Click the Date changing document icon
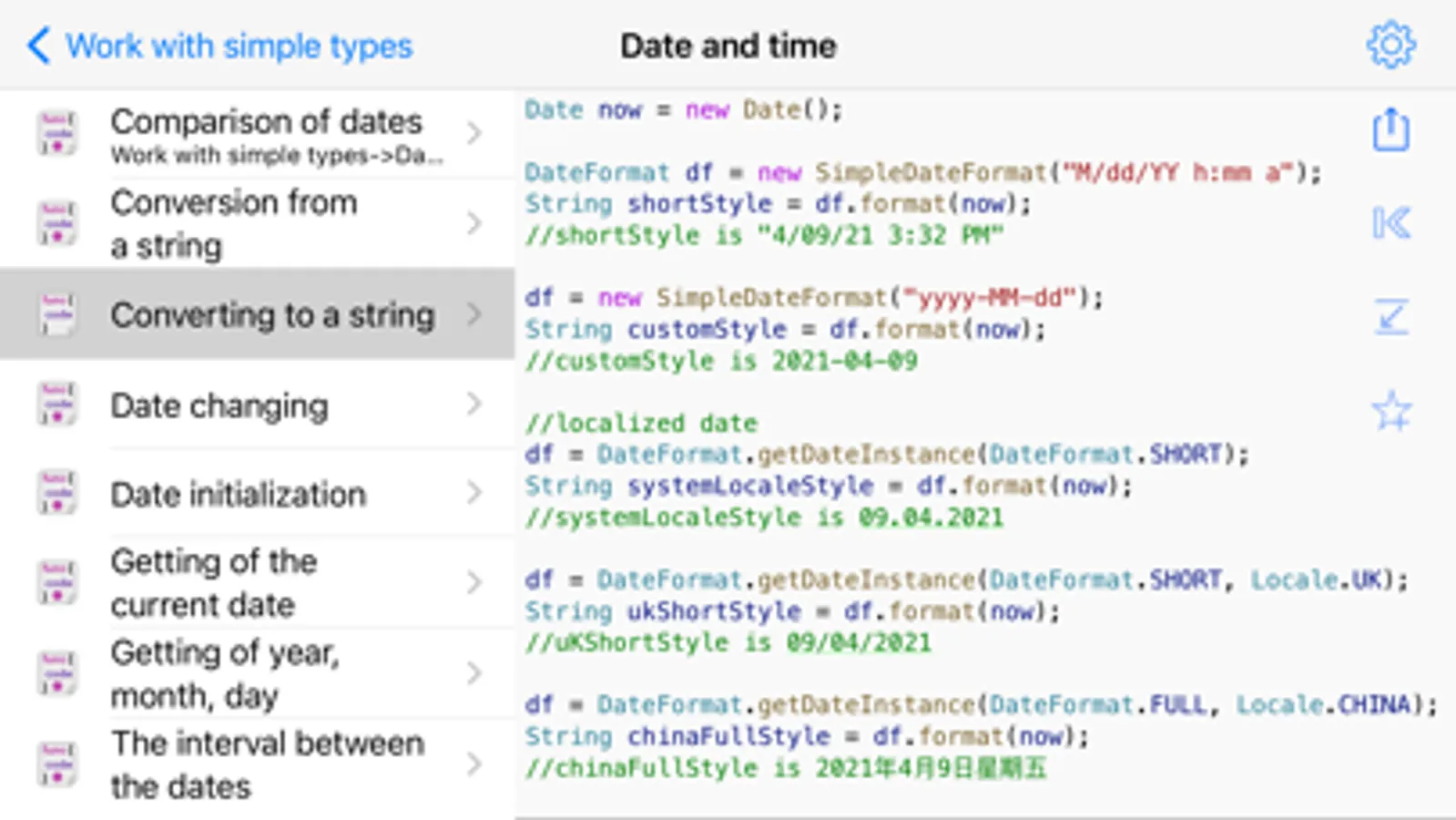1456x820 pixels. point(56,405)
